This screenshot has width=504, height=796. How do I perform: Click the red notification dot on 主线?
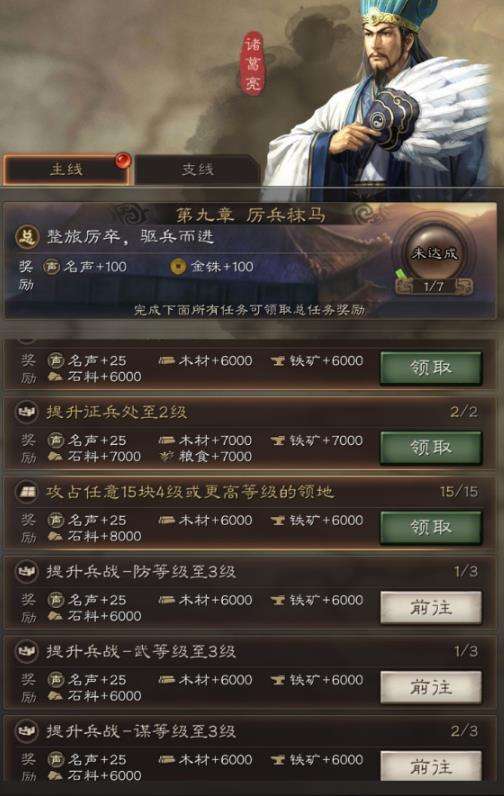(122, 160)
